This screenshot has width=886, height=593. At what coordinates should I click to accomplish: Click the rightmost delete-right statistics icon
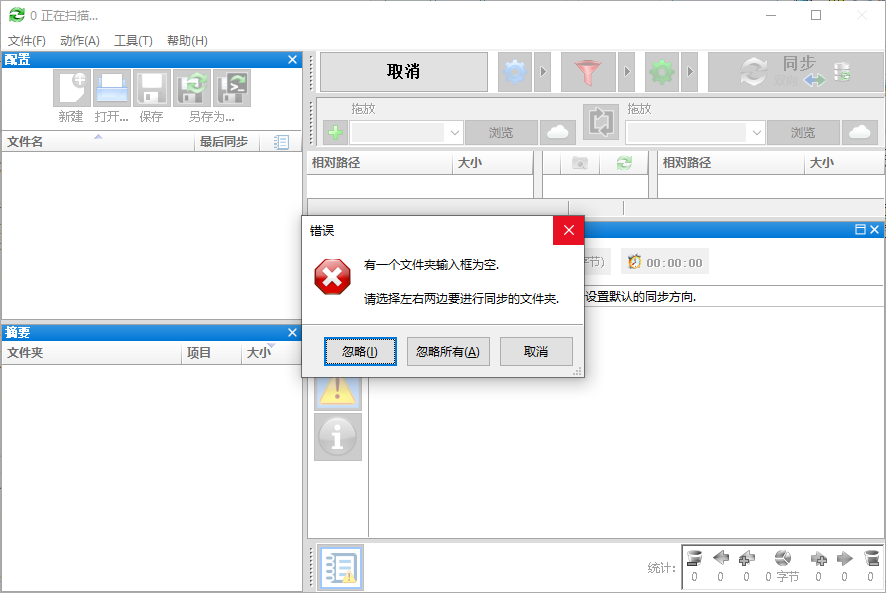tap(872, 559)
